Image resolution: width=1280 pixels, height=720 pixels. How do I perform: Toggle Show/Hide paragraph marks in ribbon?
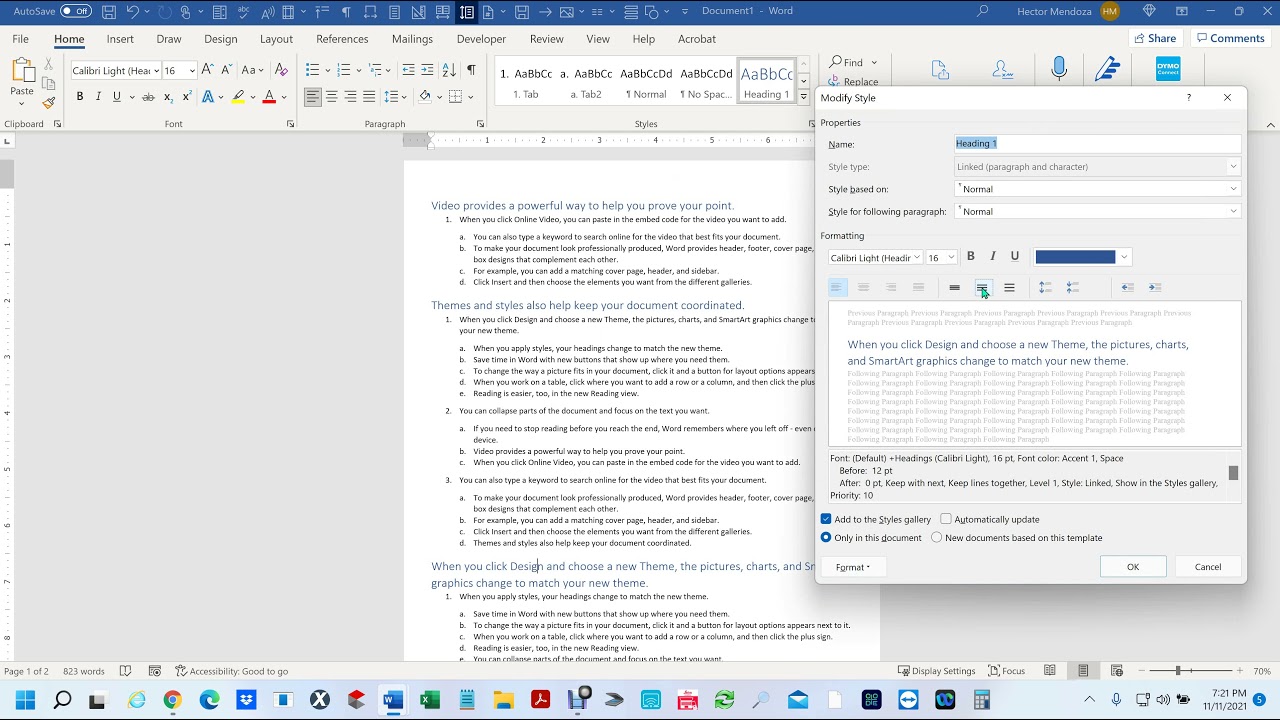(x=471, y=70)
